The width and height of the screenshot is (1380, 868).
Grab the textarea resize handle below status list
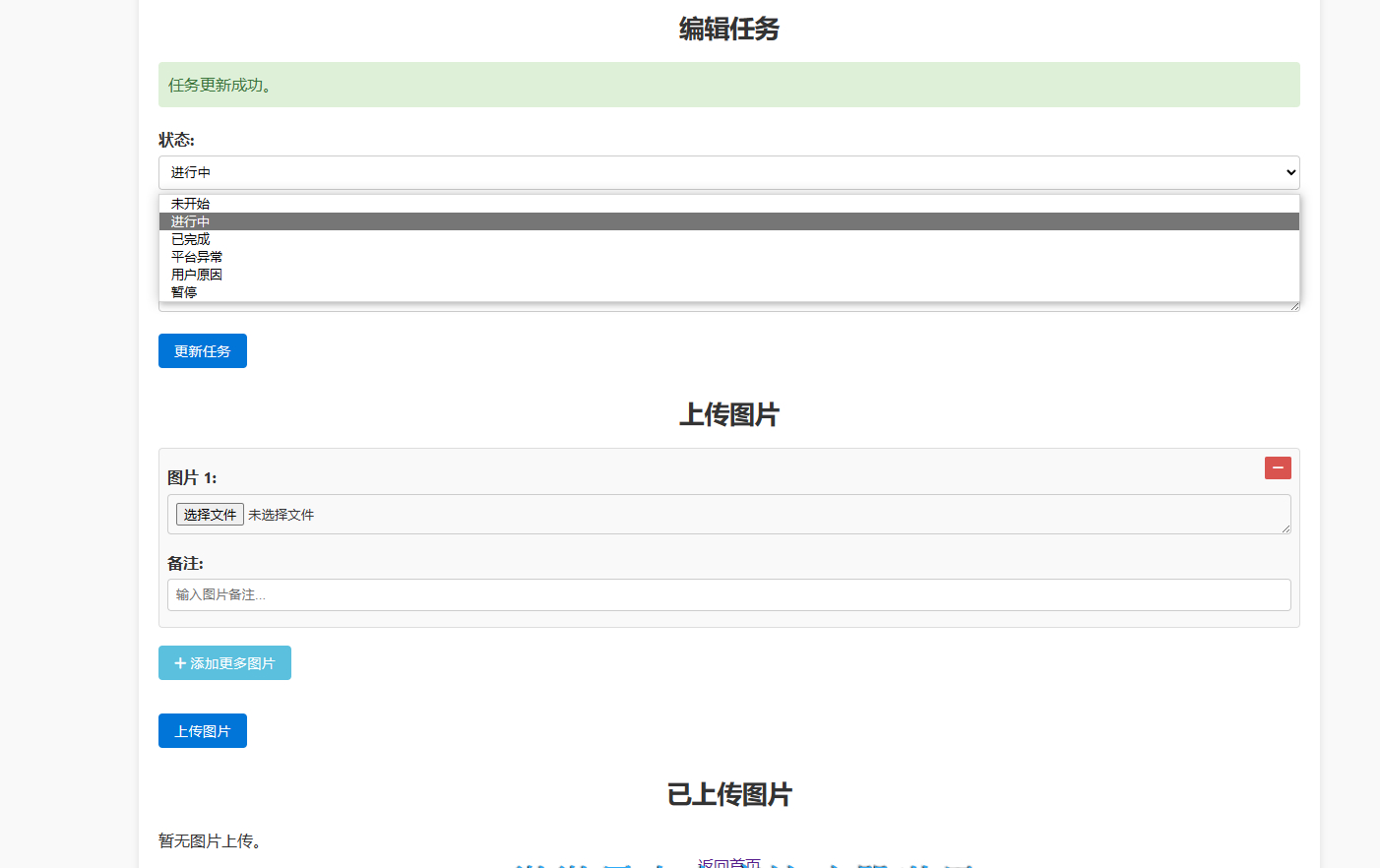[1294, 306]
